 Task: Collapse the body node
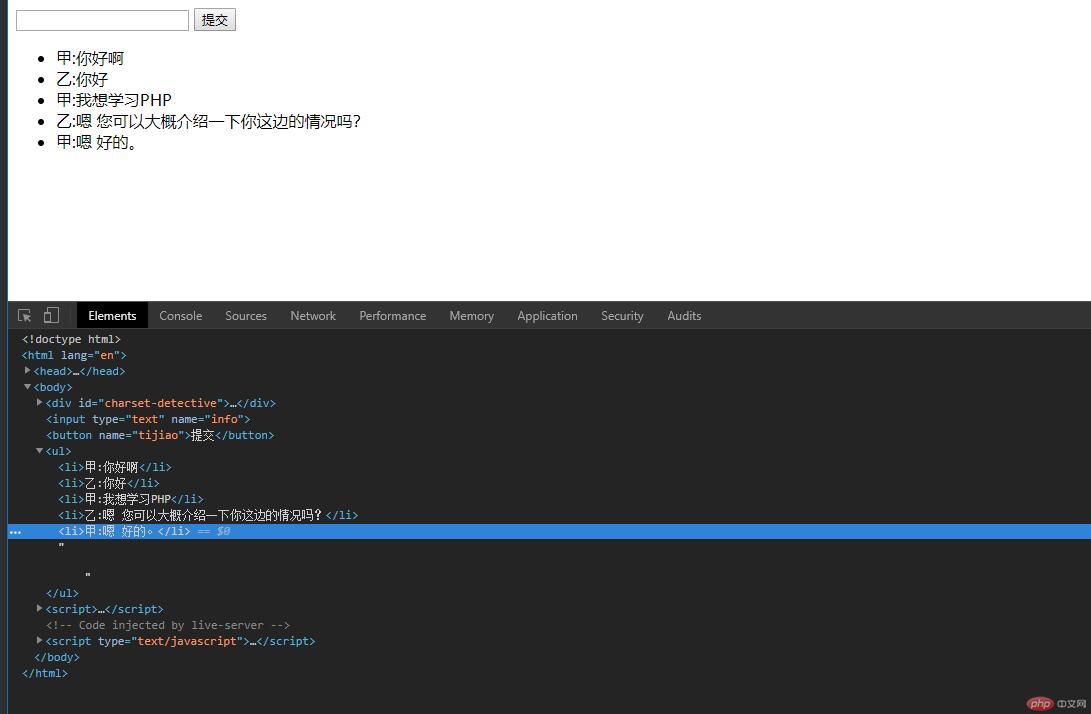[27, 387]
